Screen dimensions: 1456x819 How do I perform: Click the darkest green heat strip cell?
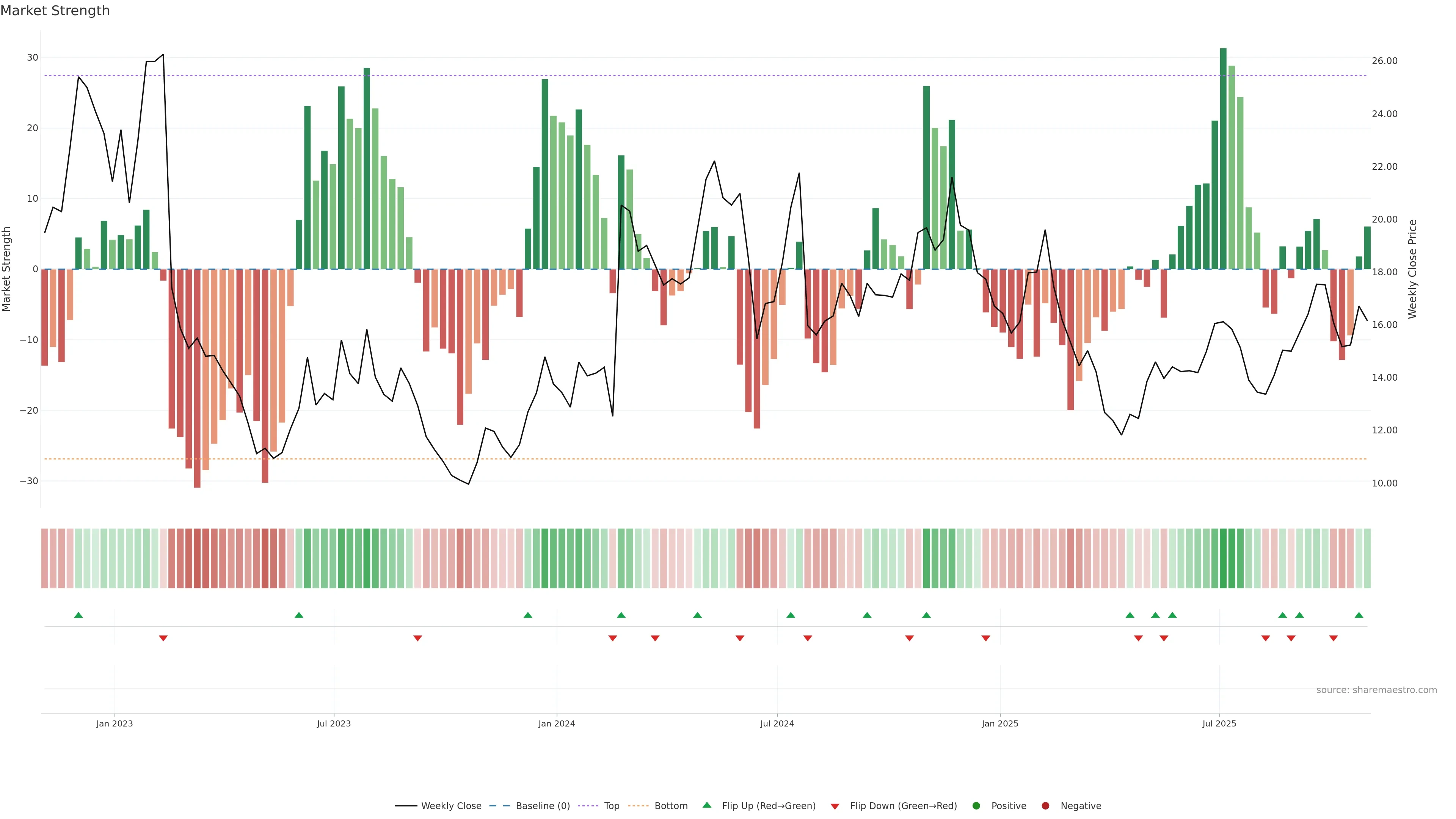pyautogui.click(x=1223, y=559)
